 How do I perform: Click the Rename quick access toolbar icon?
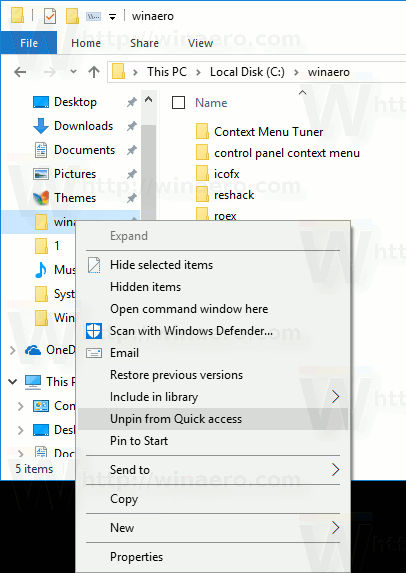[93, 16]
